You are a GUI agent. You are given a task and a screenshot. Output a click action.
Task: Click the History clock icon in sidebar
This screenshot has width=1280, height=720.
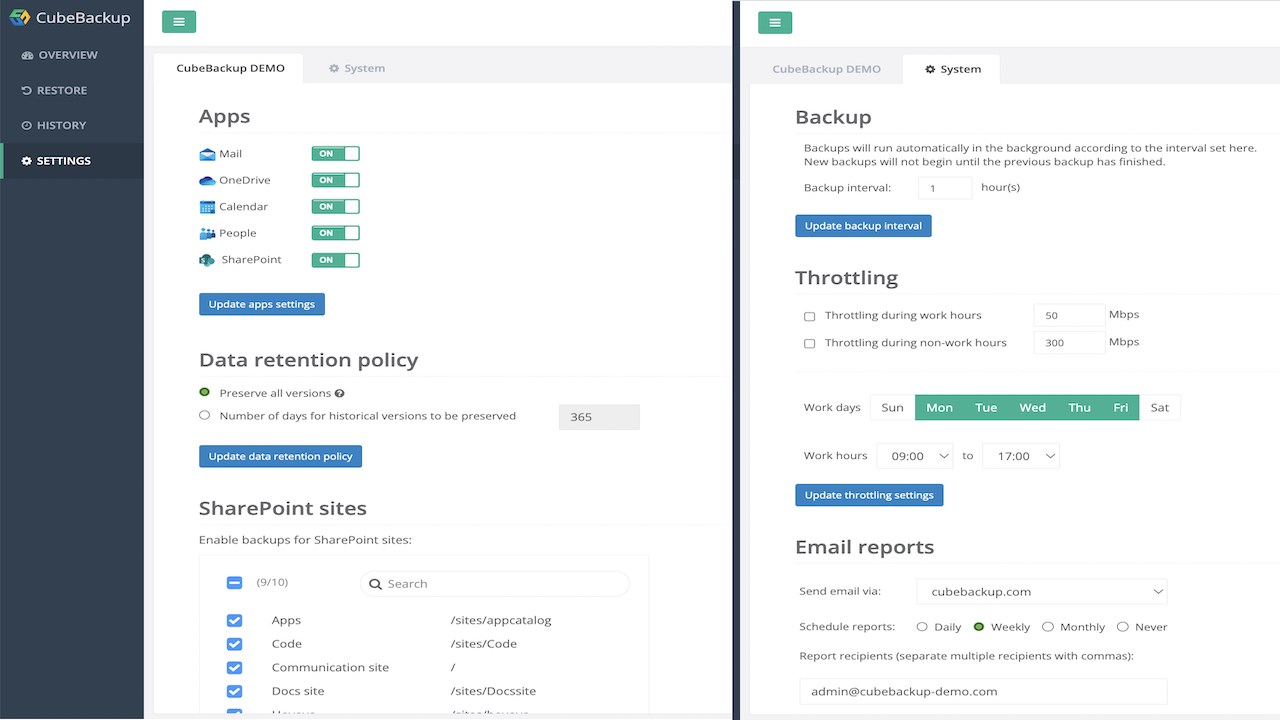27,125
